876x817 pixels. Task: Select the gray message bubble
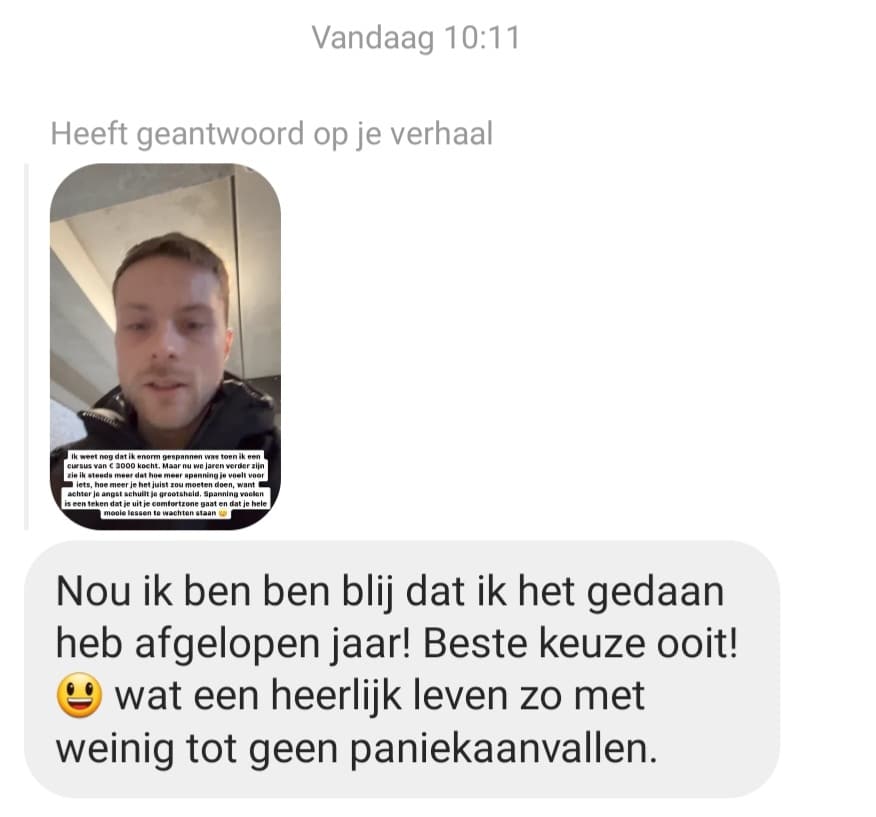point(402,669)
